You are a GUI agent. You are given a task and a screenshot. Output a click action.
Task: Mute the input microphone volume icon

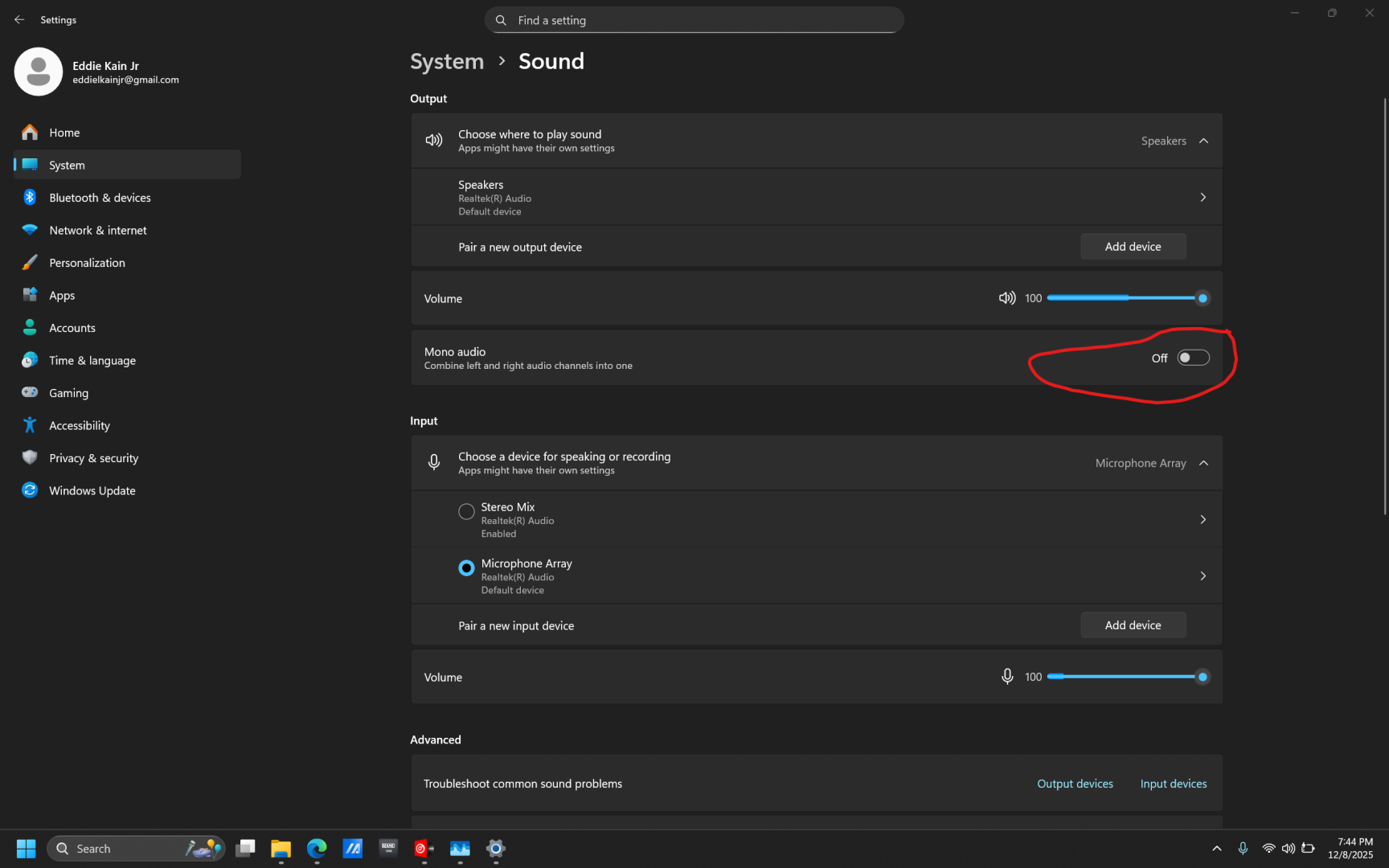(x=1006, y=677)
